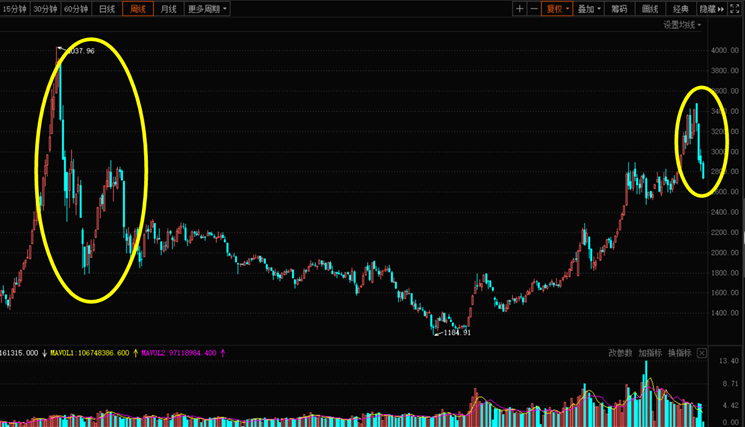Click 改参数 in volume panel
Image resolution: width=745 pixels, height=427 pixels.
620,353
